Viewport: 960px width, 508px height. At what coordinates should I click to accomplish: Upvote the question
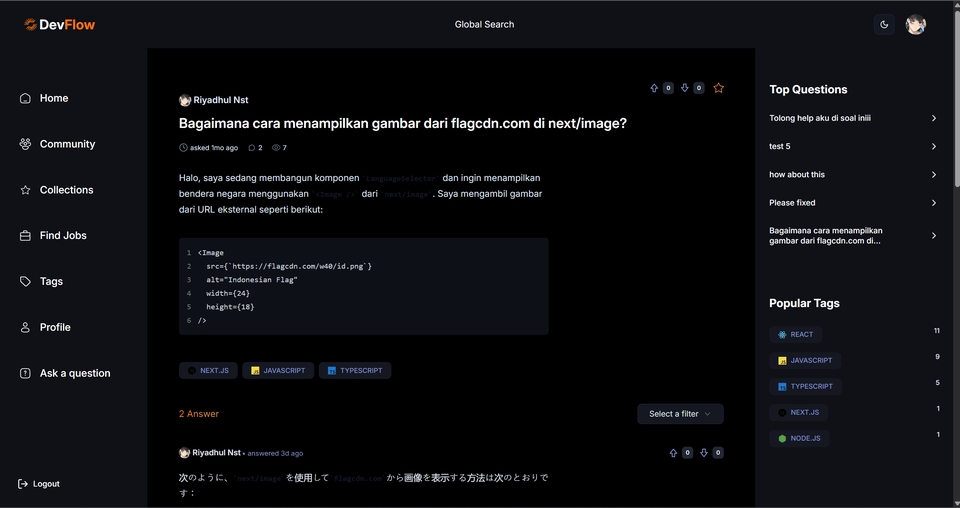pyautogui.click(x=654, y=88)
